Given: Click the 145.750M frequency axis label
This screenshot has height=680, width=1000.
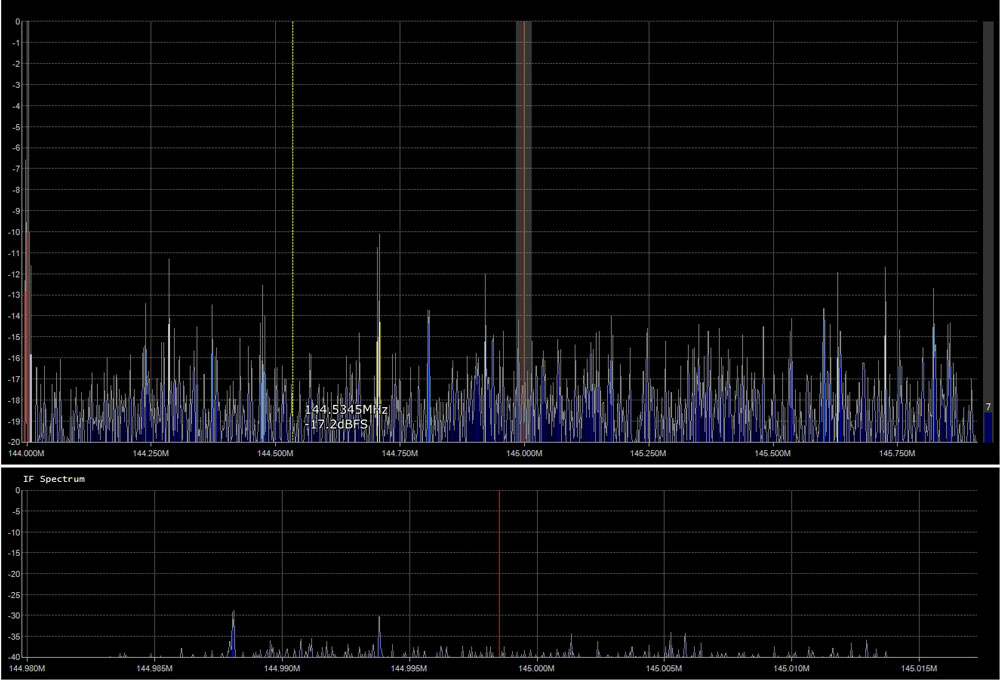Looking at the screenshot, I should pos(898,453).
